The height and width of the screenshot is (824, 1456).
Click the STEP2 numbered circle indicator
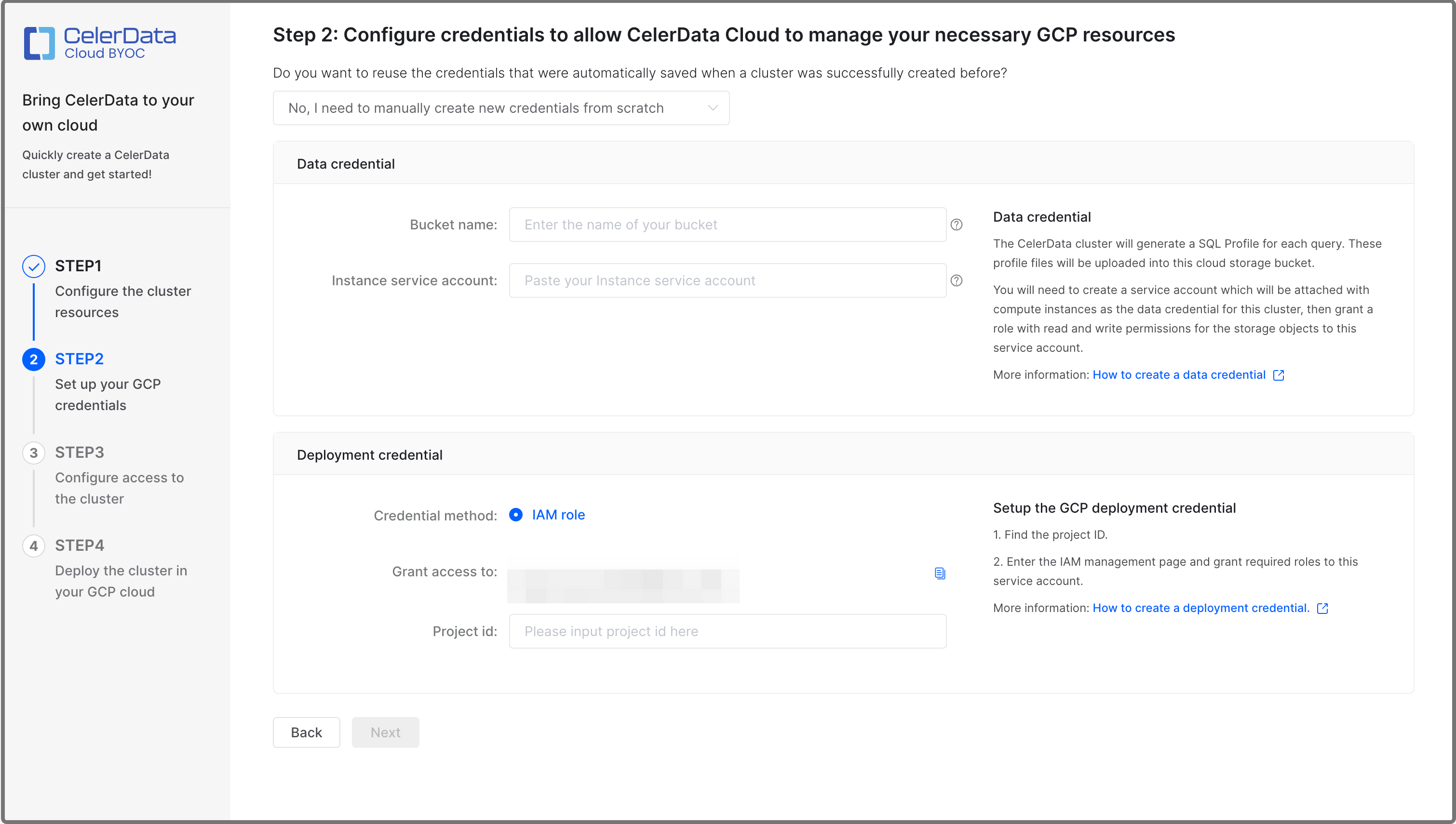point(33,359)
